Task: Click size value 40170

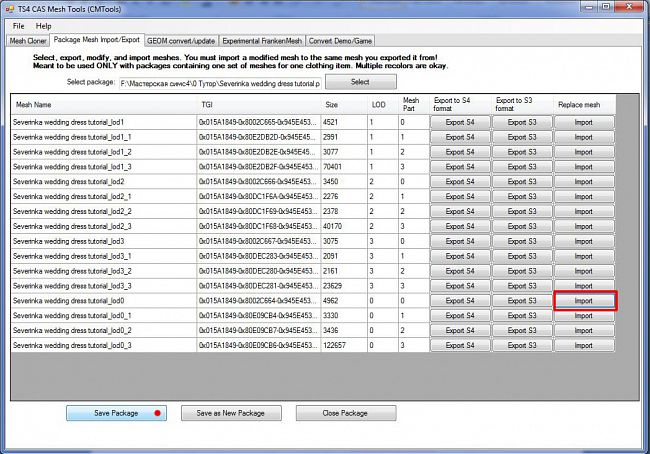Action: [x=344, y=226]
